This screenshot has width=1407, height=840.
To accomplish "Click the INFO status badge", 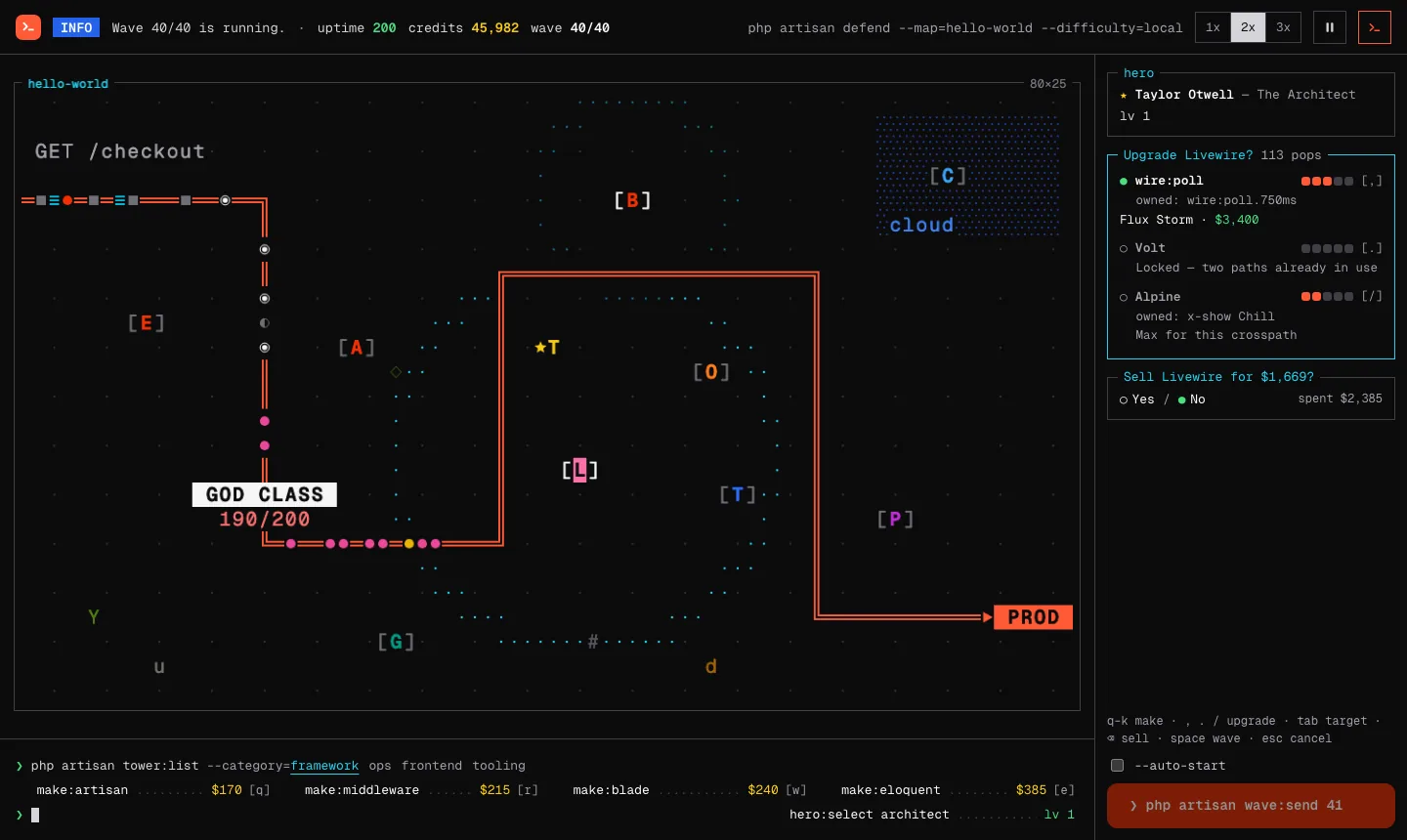I will pyautogui.click(x=76, y=27).
